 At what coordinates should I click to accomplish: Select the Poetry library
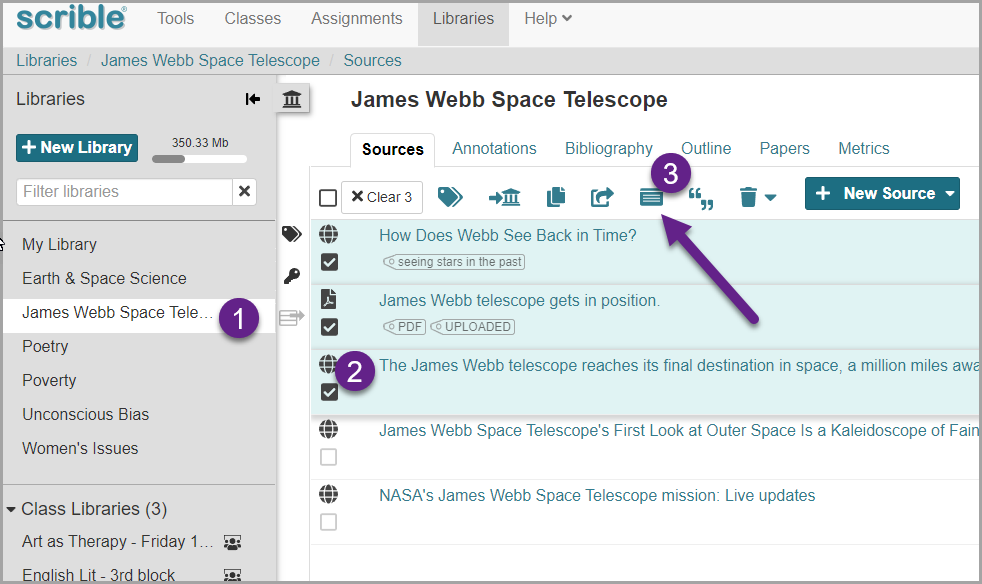[45, 347]
